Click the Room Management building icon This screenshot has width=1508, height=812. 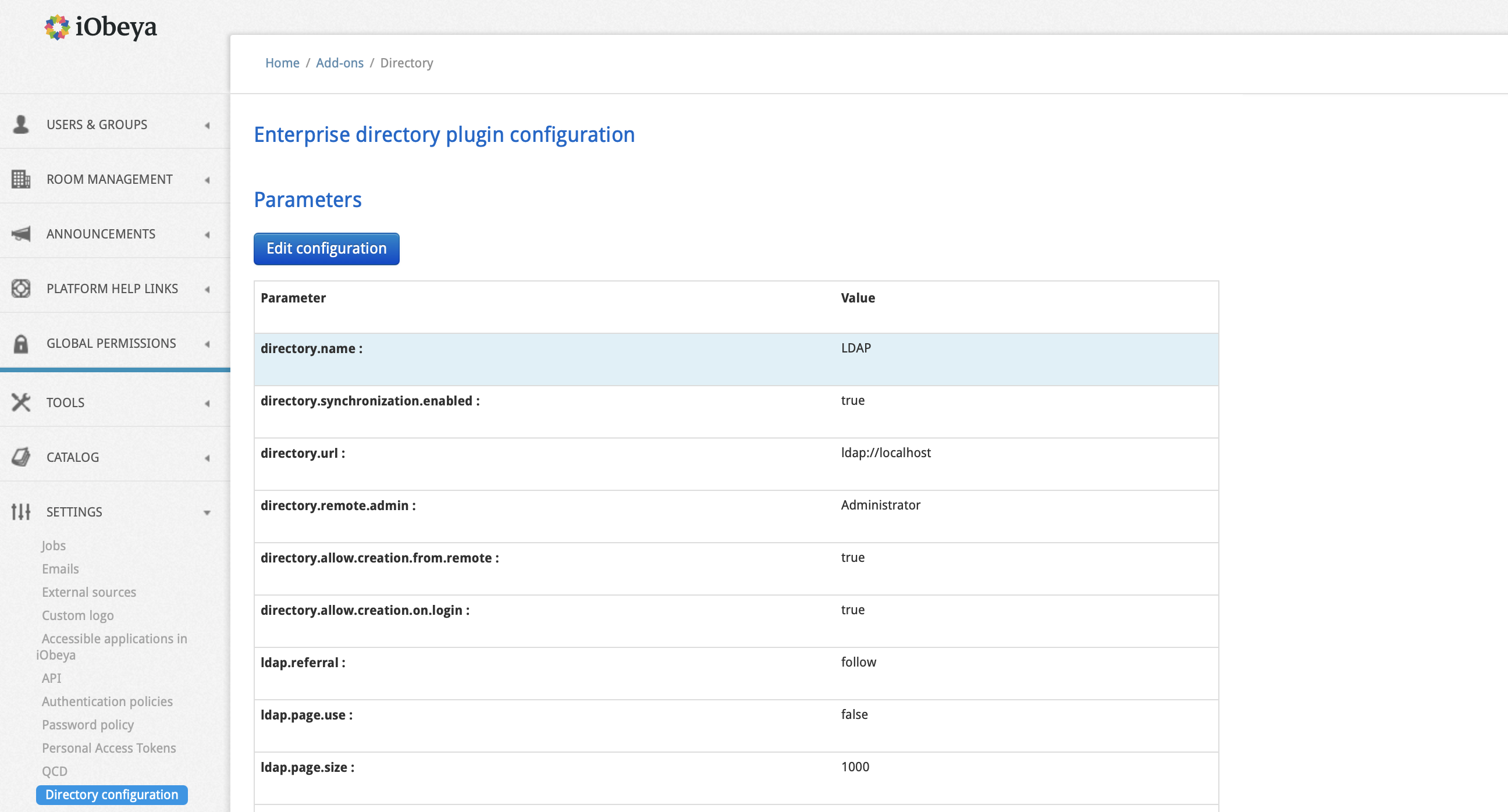(x=21, y=179)
